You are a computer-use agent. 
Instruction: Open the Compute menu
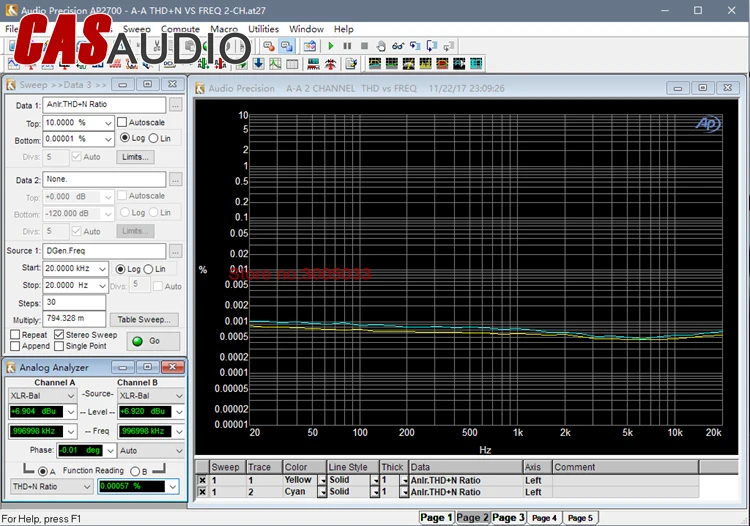coord(180,29)
